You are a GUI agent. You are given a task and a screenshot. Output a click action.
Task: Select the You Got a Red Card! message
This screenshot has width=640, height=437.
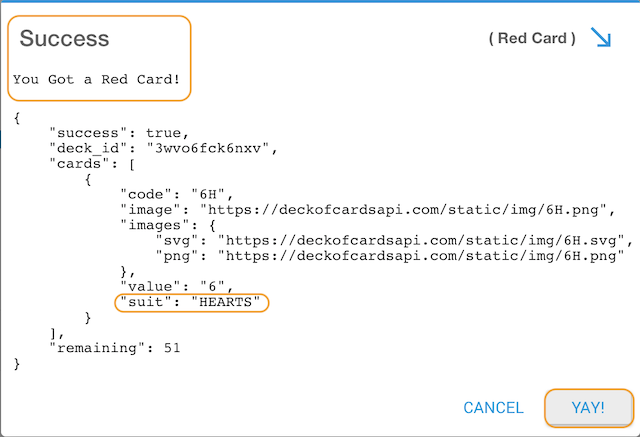coord(96,79)
